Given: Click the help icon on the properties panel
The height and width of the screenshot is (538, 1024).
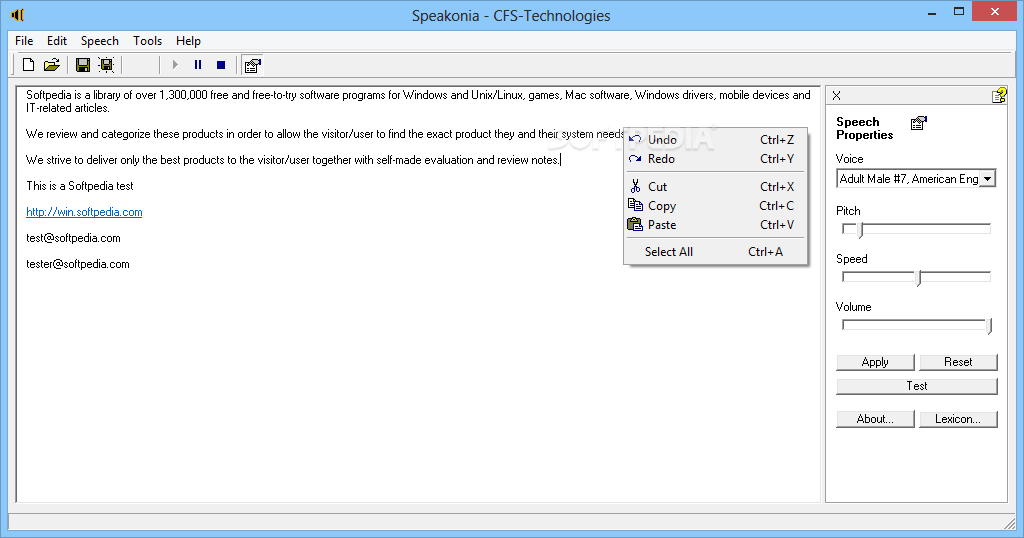Looking at the screenshot, I should tap(999, 95).
